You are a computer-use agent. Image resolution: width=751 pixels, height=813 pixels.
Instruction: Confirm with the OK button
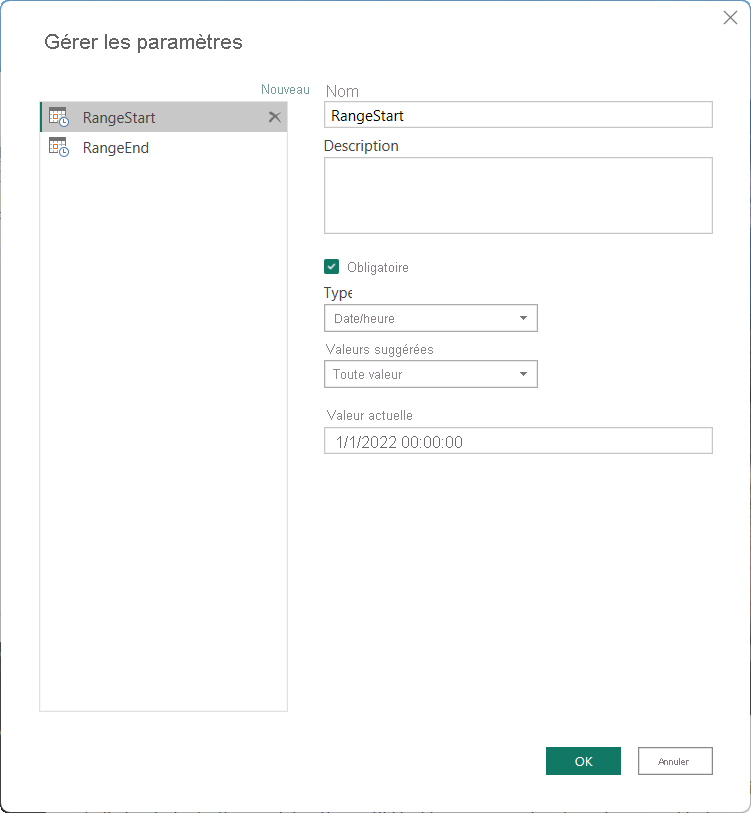pos(583,761)
